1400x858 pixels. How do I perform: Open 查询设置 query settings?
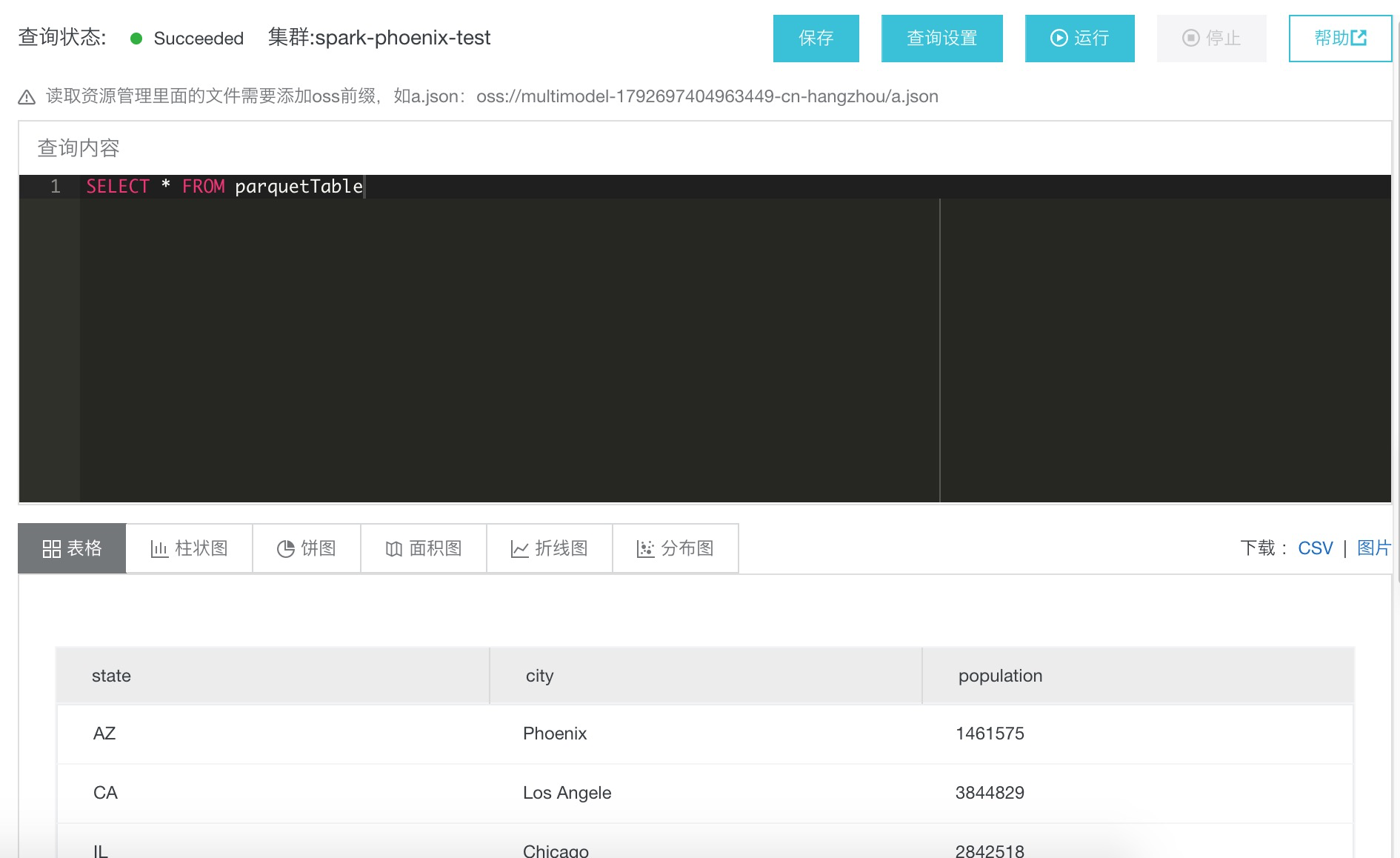point(941,38)
